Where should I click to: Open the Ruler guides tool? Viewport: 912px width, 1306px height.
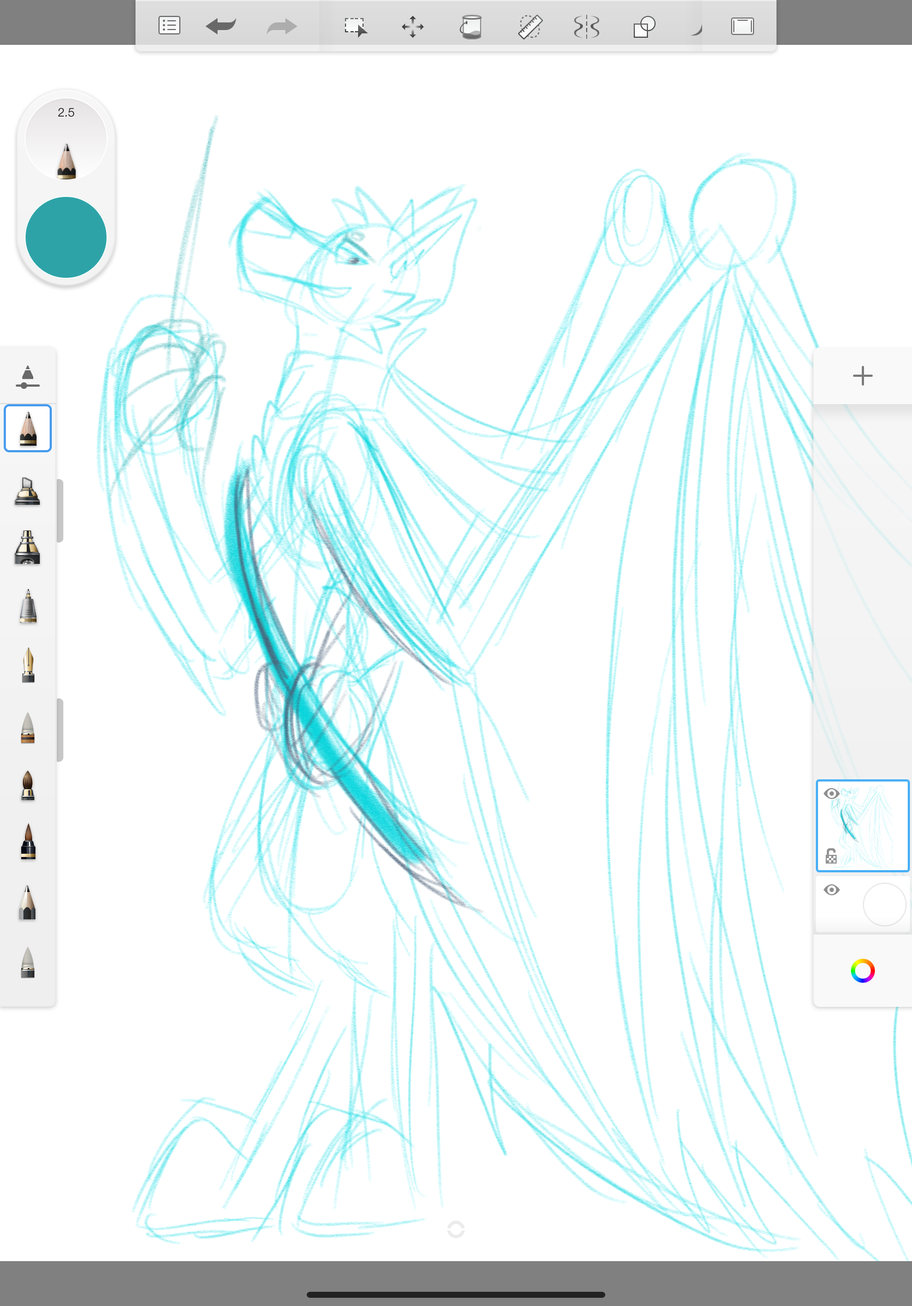pos(530,27)
